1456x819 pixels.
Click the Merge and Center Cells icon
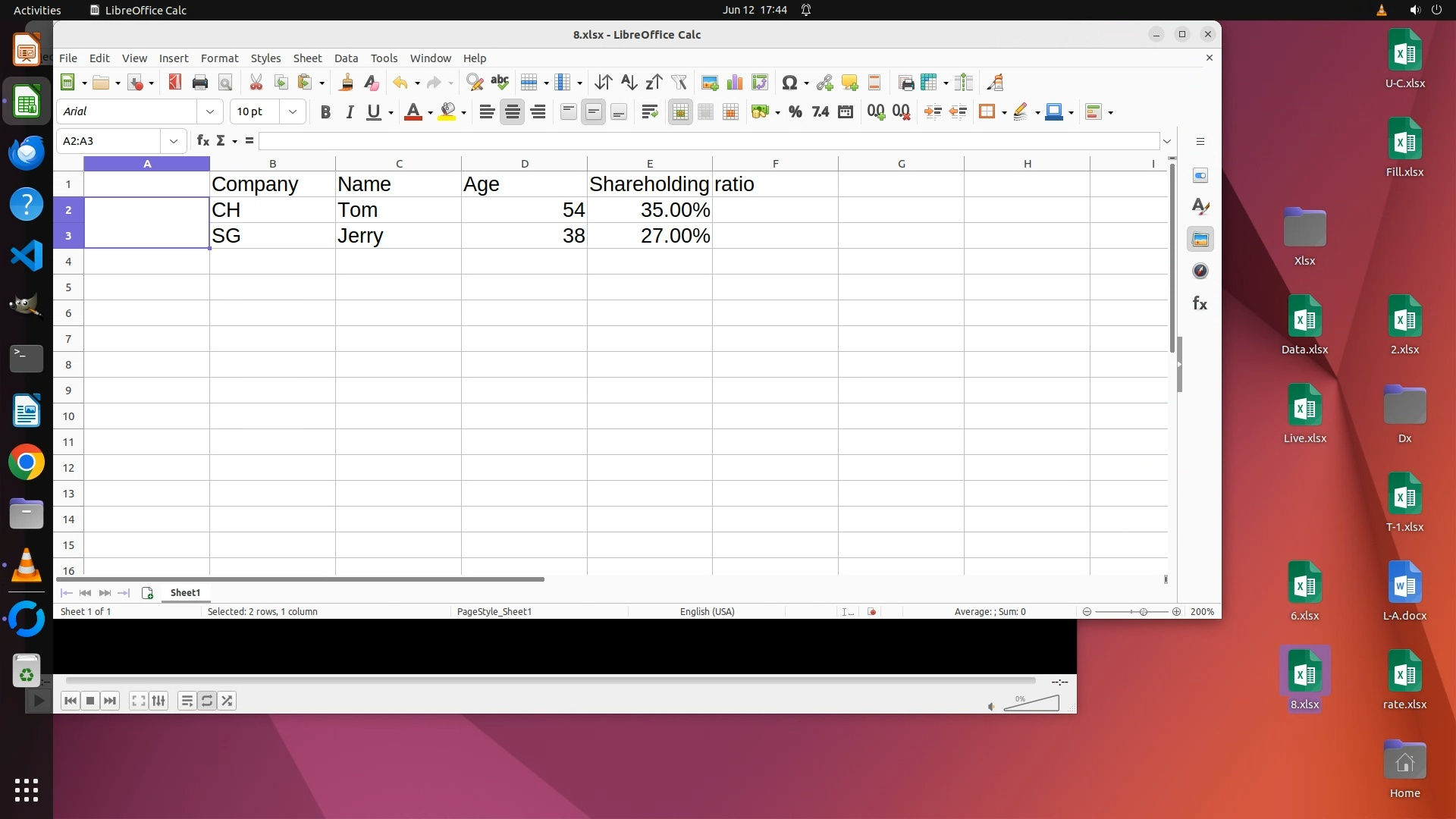680,112
